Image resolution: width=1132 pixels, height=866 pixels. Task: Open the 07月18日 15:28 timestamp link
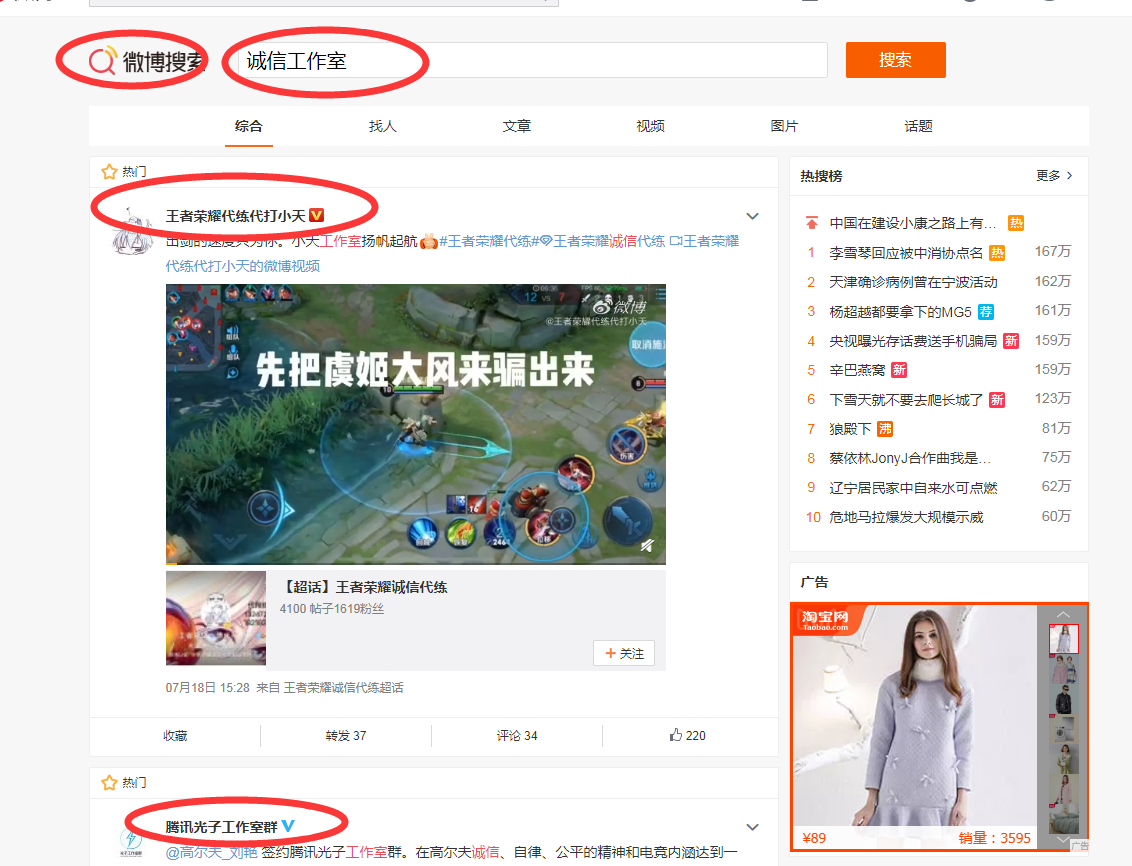tap(207, 688)
